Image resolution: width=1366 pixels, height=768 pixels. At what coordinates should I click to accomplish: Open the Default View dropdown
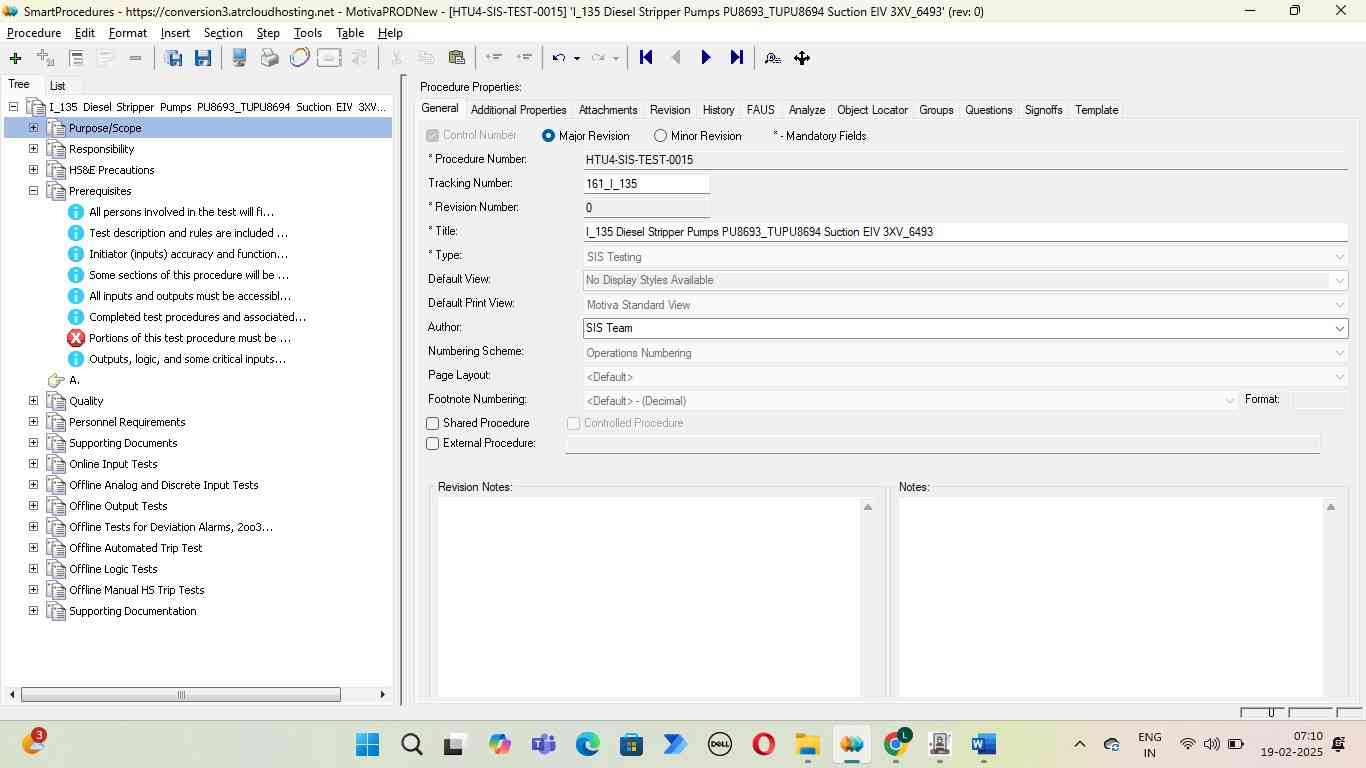click(x=1339, y=281)
